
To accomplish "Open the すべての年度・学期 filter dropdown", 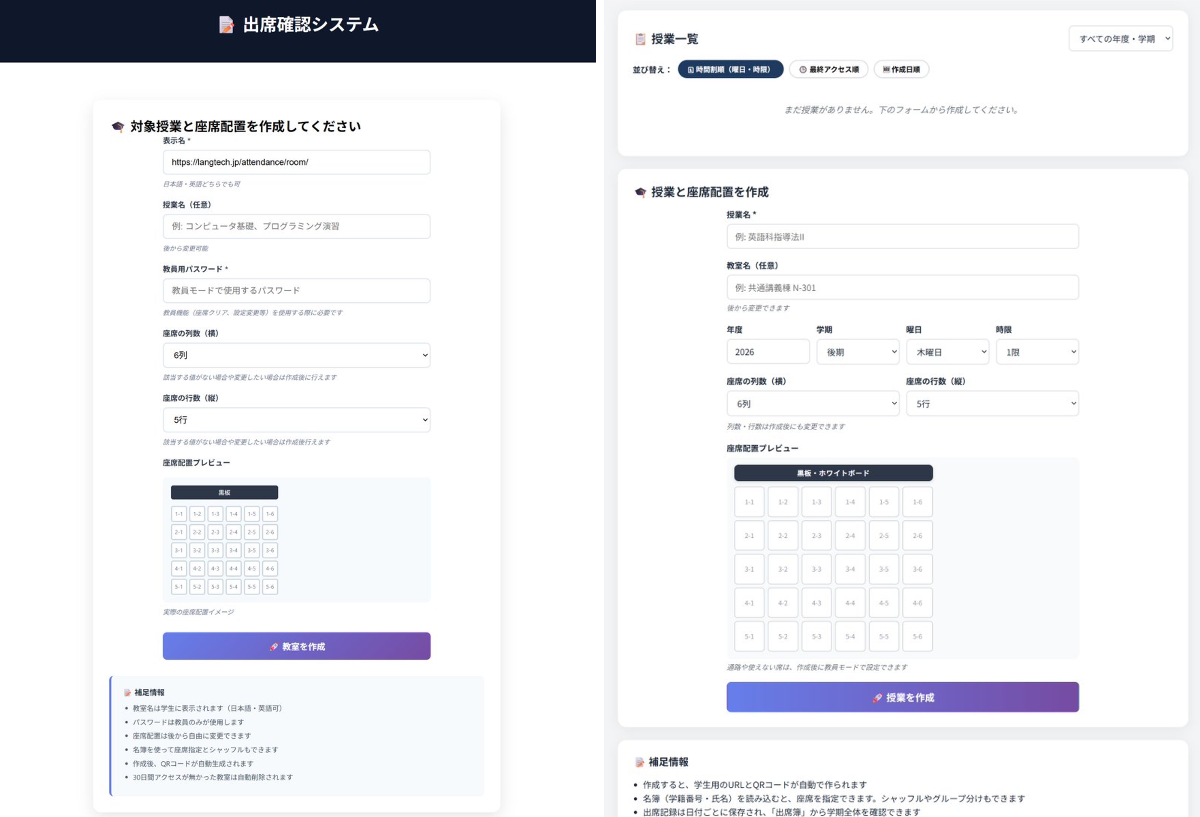I will pos(1120,39).
